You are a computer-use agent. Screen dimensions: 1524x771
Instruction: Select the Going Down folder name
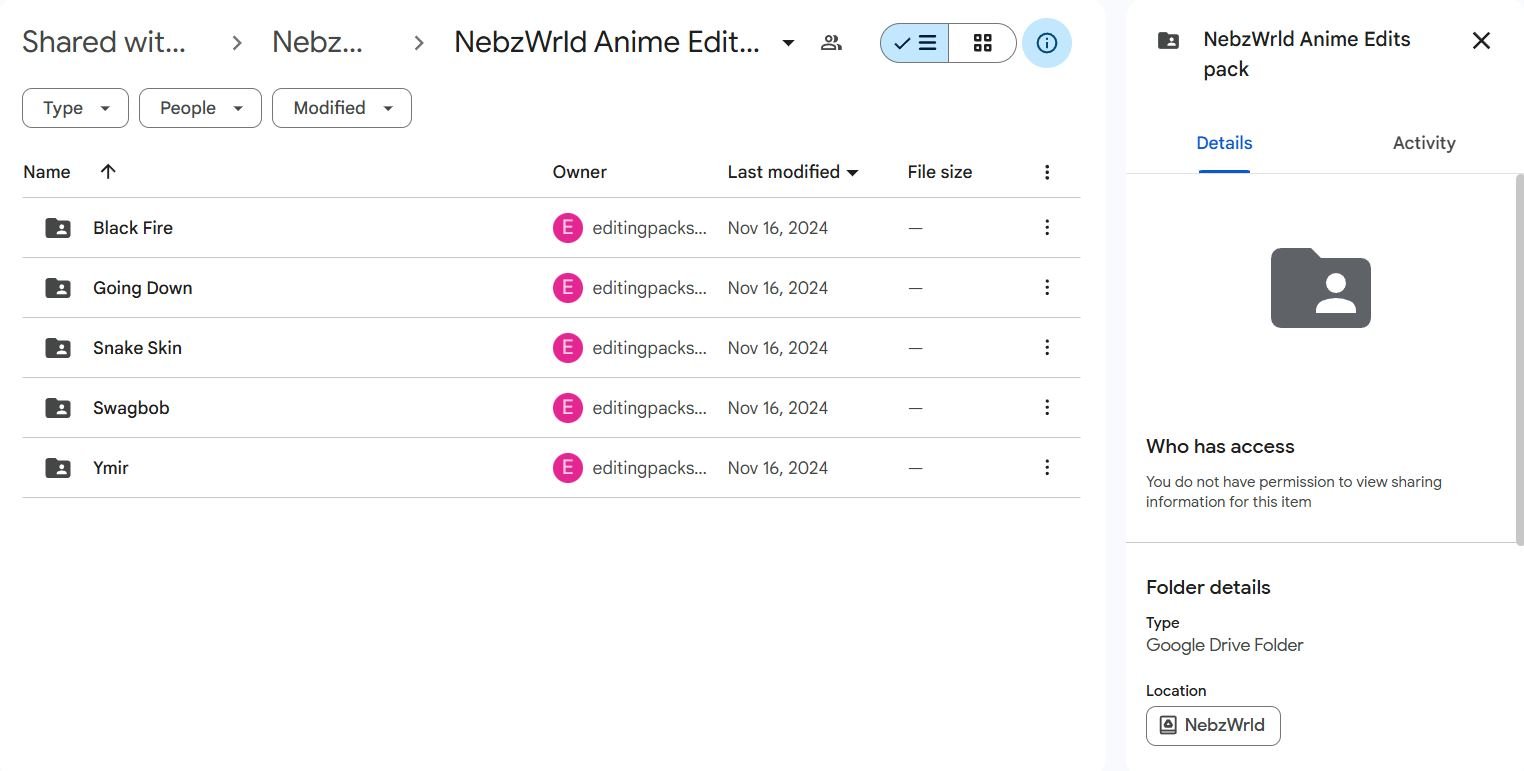tap(143, 288)
